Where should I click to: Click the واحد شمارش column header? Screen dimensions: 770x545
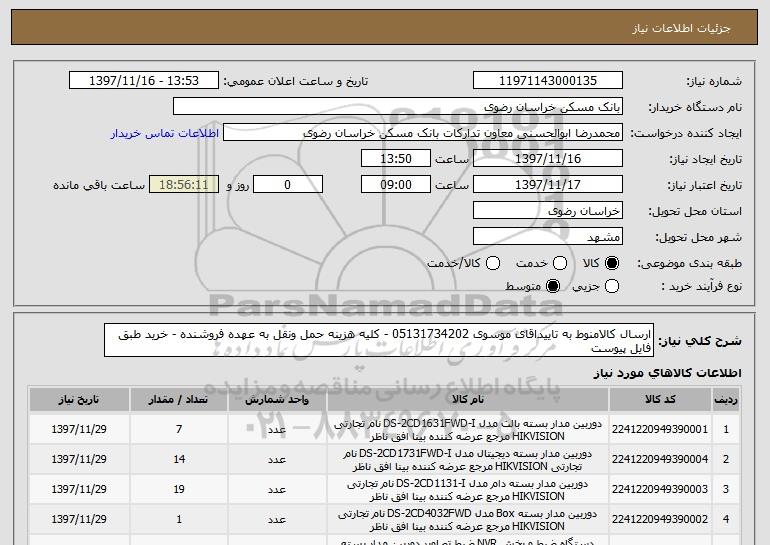coord(277,400)
